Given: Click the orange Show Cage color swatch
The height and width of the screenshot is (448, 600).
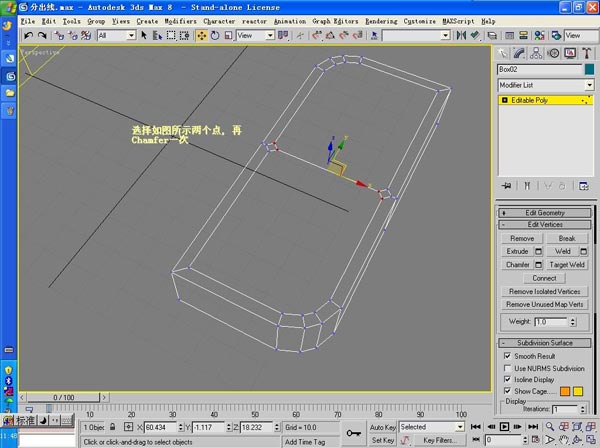Looking at the screenshot, I should pos(565,391).
